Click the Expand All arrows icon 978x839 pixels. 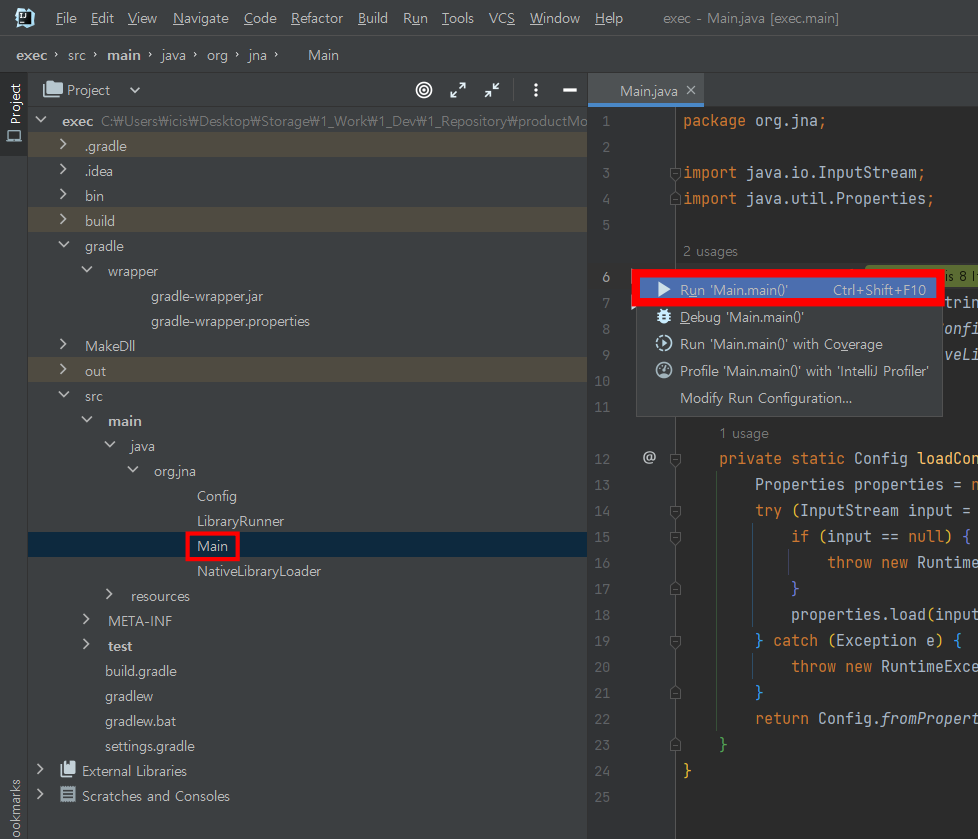(458, 90)
